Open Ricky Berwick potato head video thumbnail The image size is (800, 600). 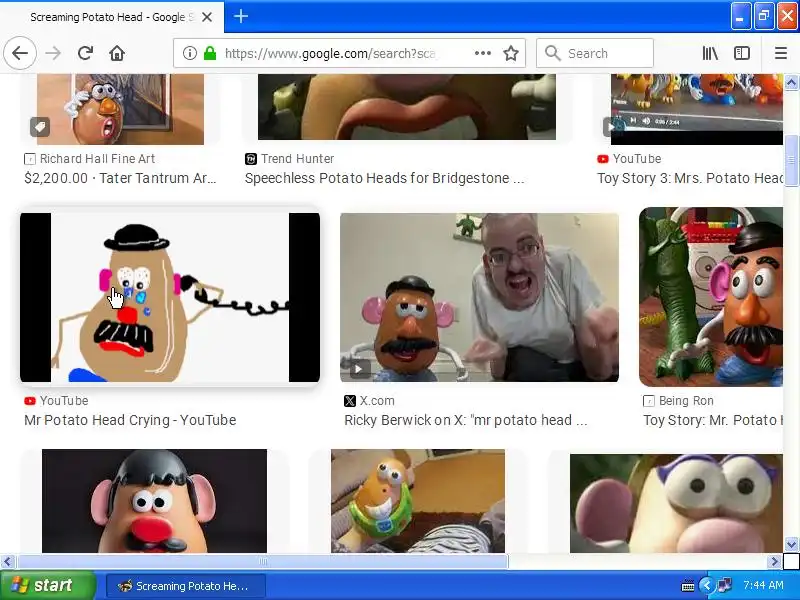pos(479,297)
